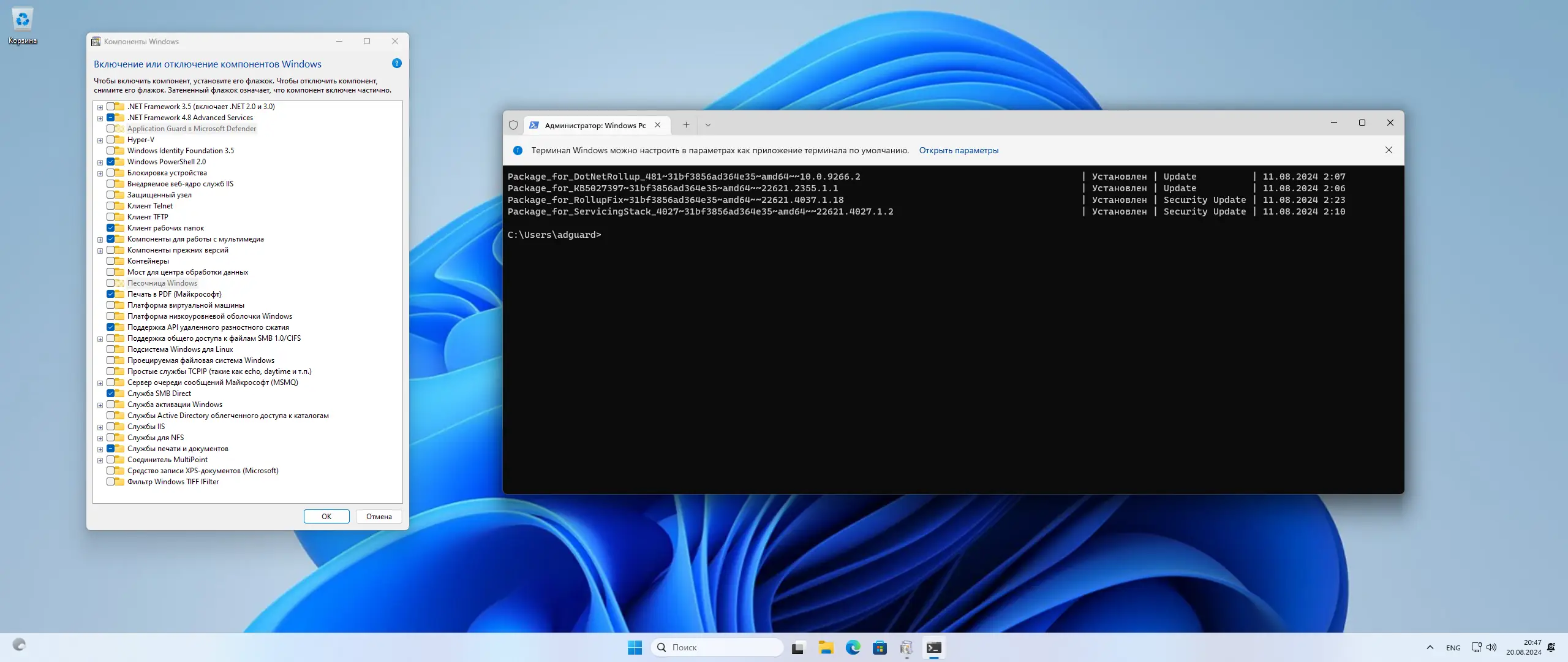The width and height of the screenshot is (1568, 662).
Task: Enable the Hyper-V checkbox
Action: [x=111, y=140]
